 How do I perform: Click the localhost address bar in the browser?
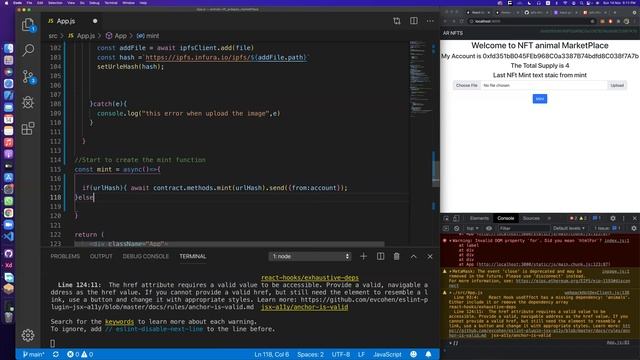pos(531,21)
